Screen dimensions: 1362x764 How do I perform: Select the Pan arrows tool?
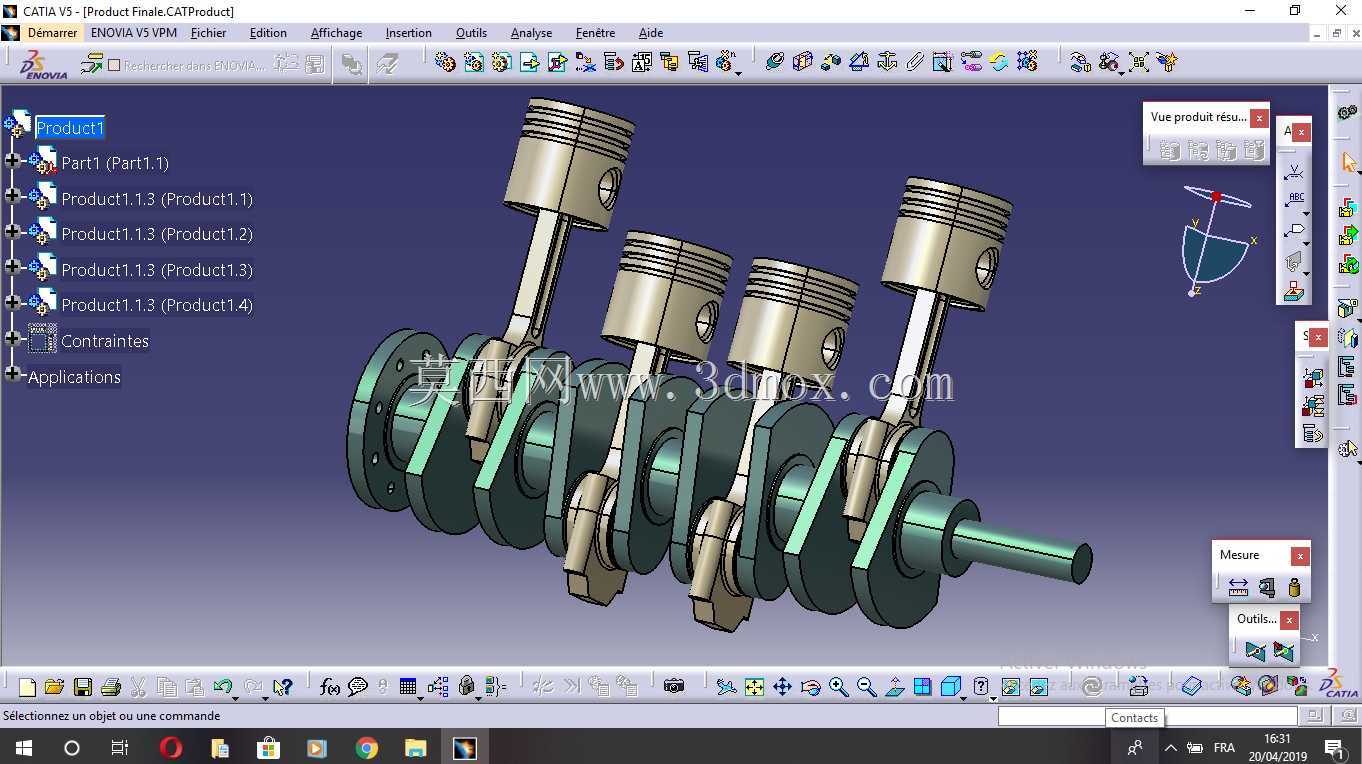point(783,687)
